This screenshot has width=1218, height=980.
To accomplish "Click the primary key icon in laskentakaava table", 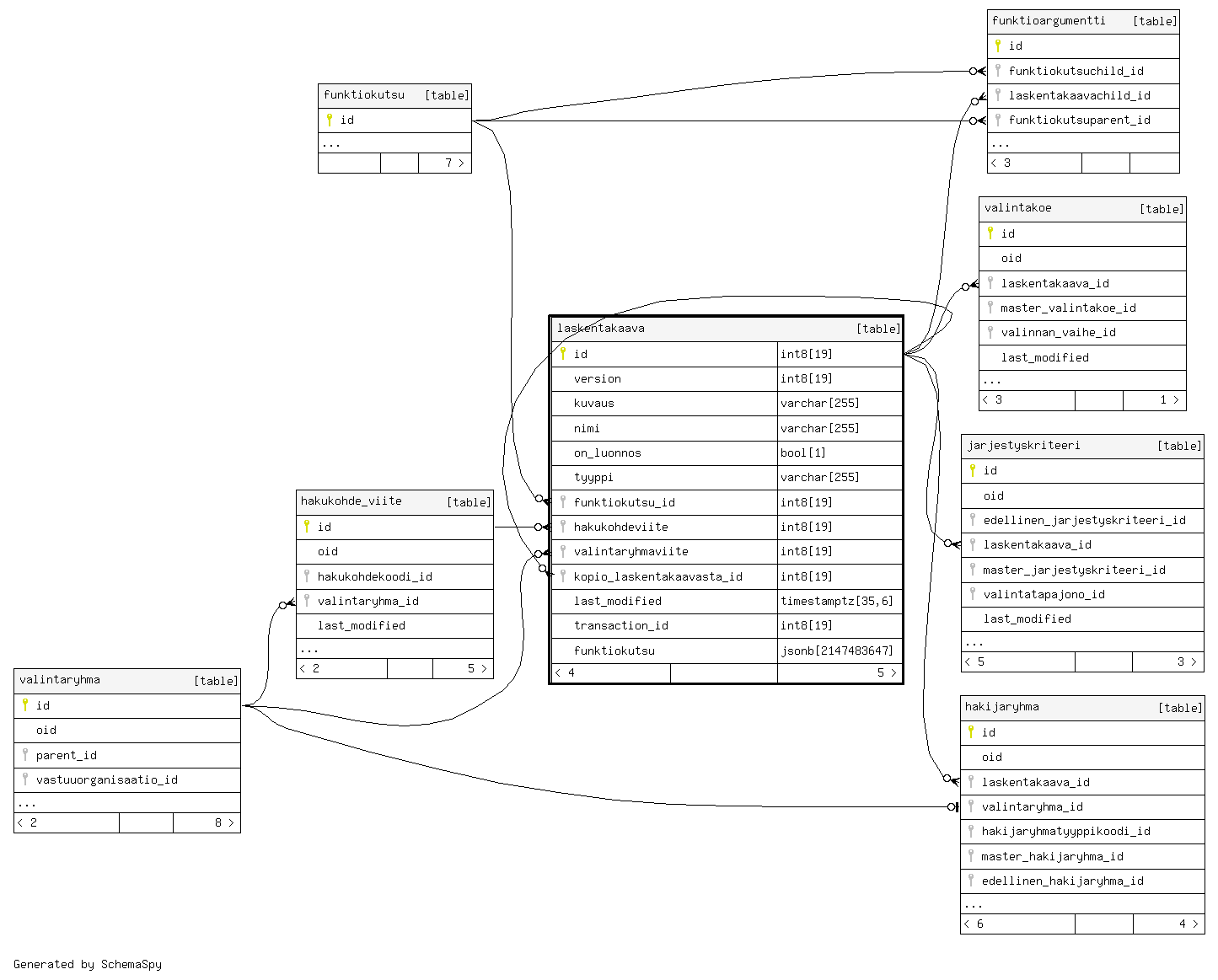I will point(563,354).
